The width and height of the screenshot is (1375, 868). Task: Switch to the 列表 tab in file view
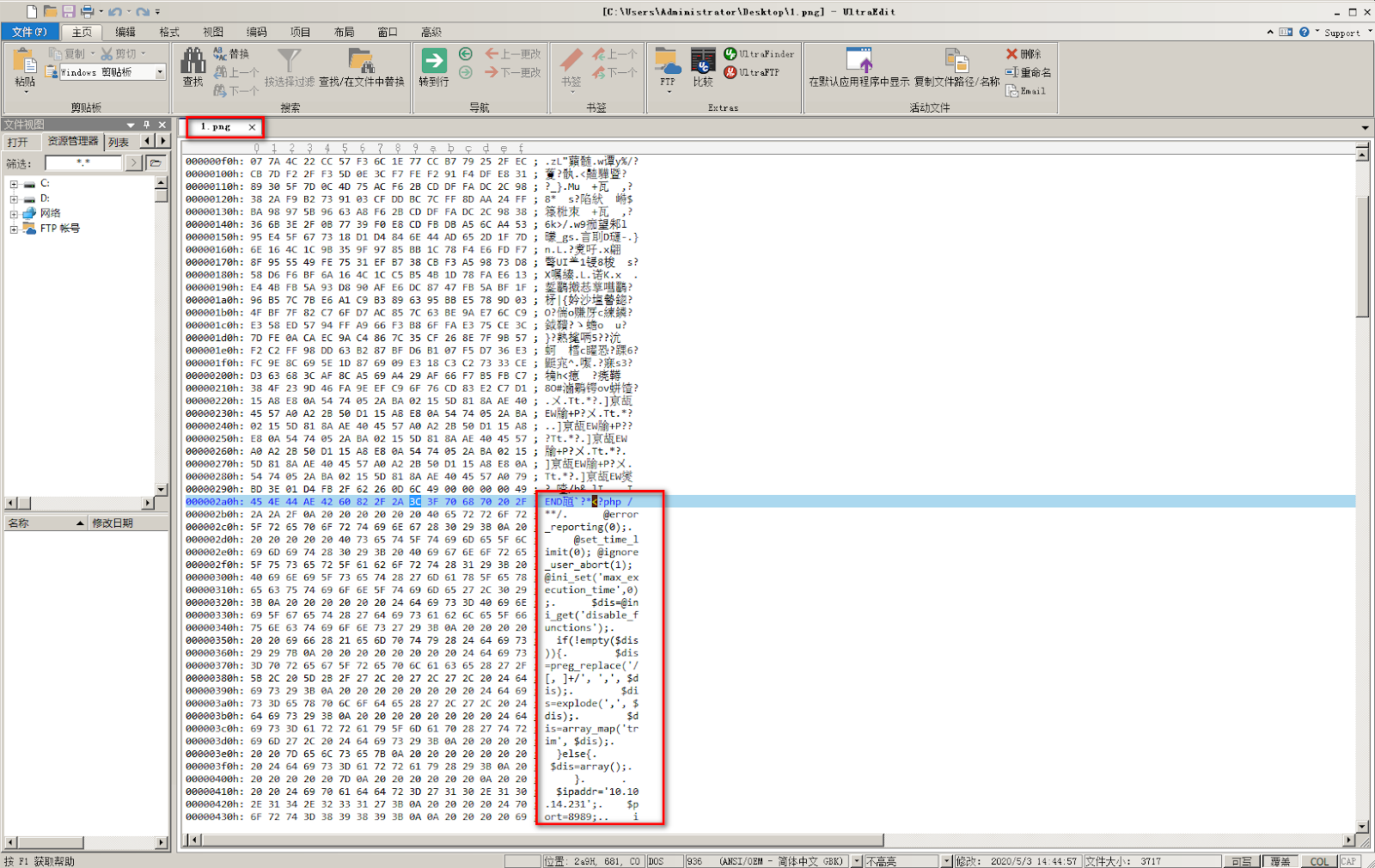click(119, 142)
